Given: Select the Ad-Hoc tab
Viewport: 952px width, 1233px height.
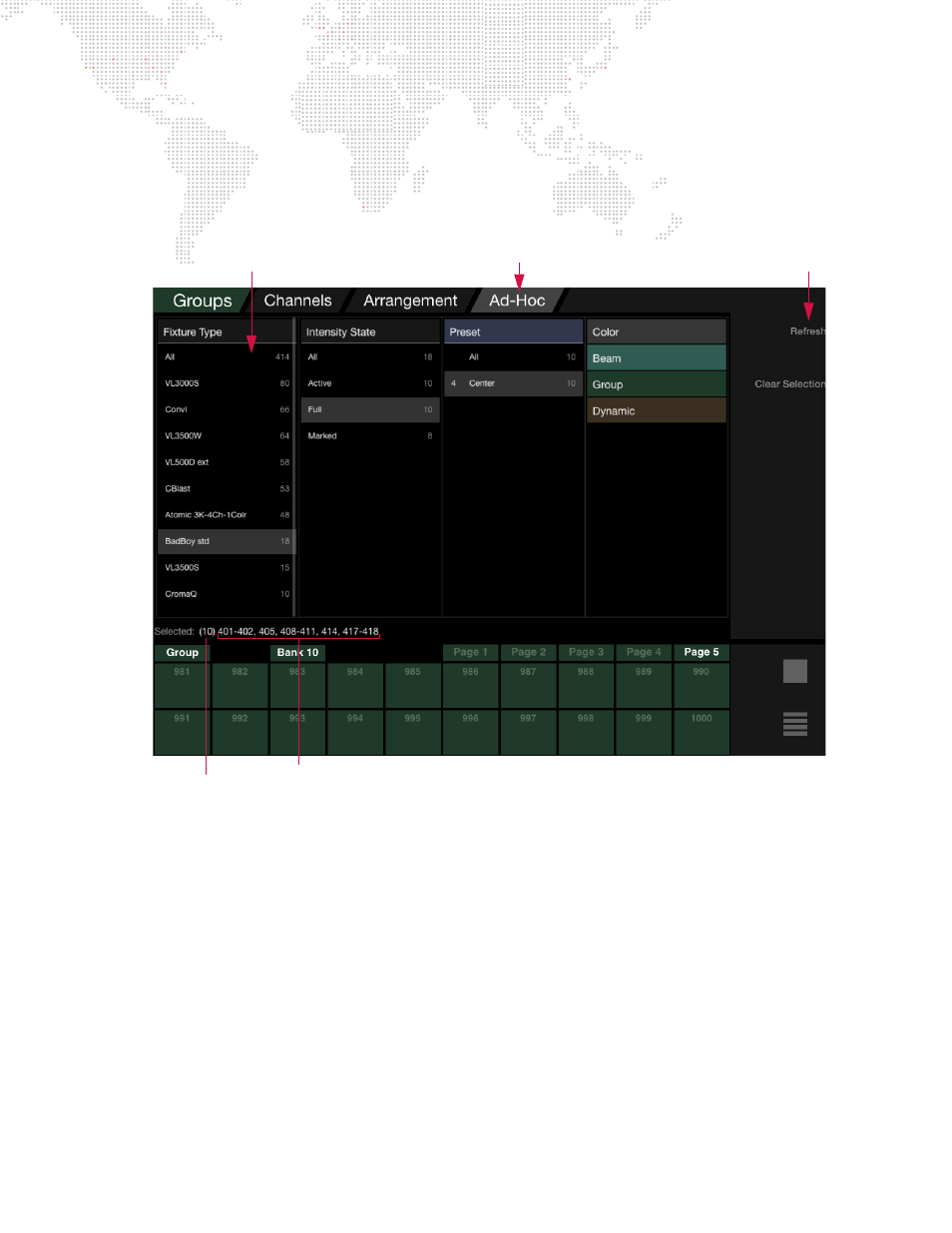Looking at the screenshot, I should [x=517, y=301].
